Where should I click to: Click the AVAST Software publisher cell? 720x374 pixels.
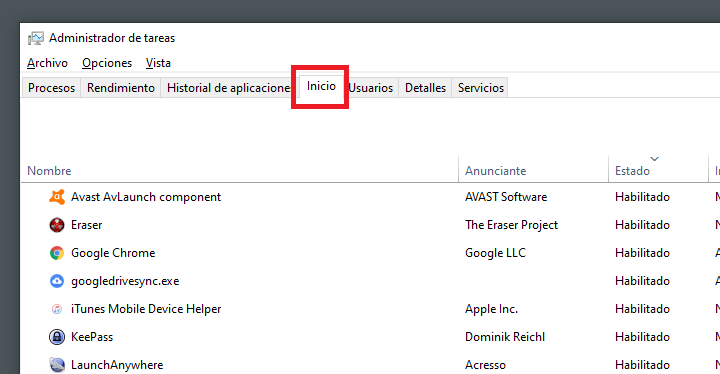tap(506, 197)
